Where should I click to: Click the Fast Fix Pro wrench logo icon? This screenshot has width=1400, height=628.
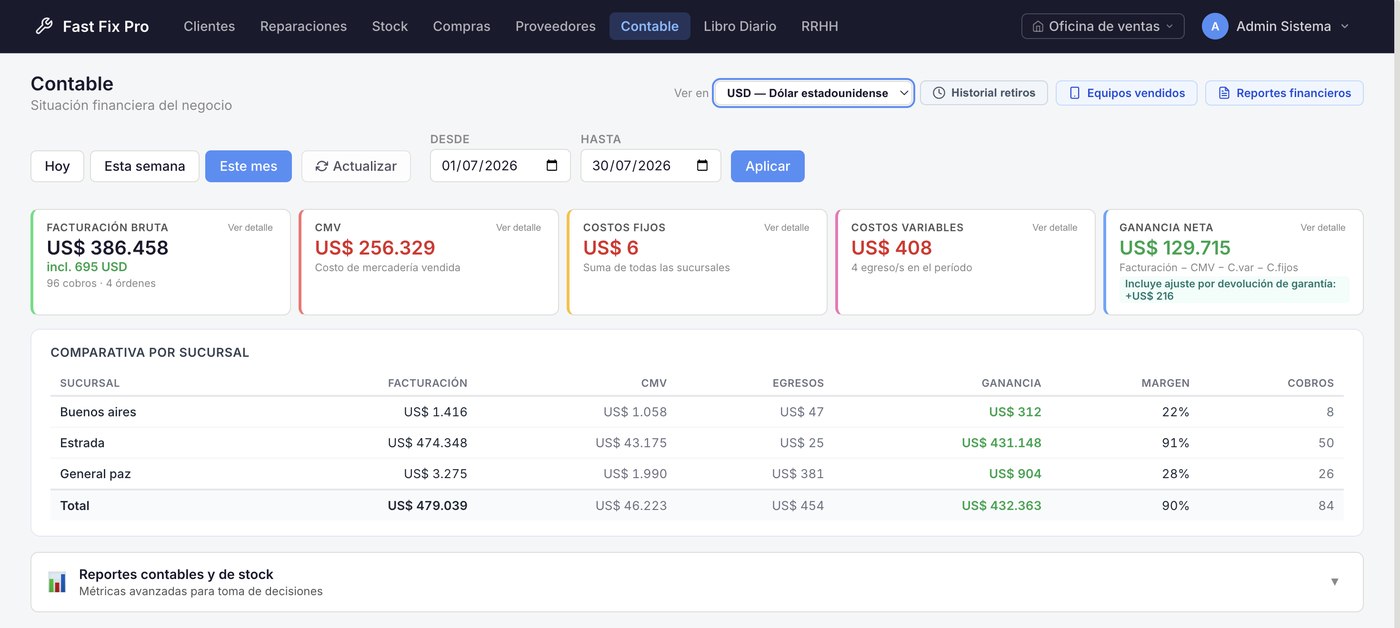pos(44,26)
